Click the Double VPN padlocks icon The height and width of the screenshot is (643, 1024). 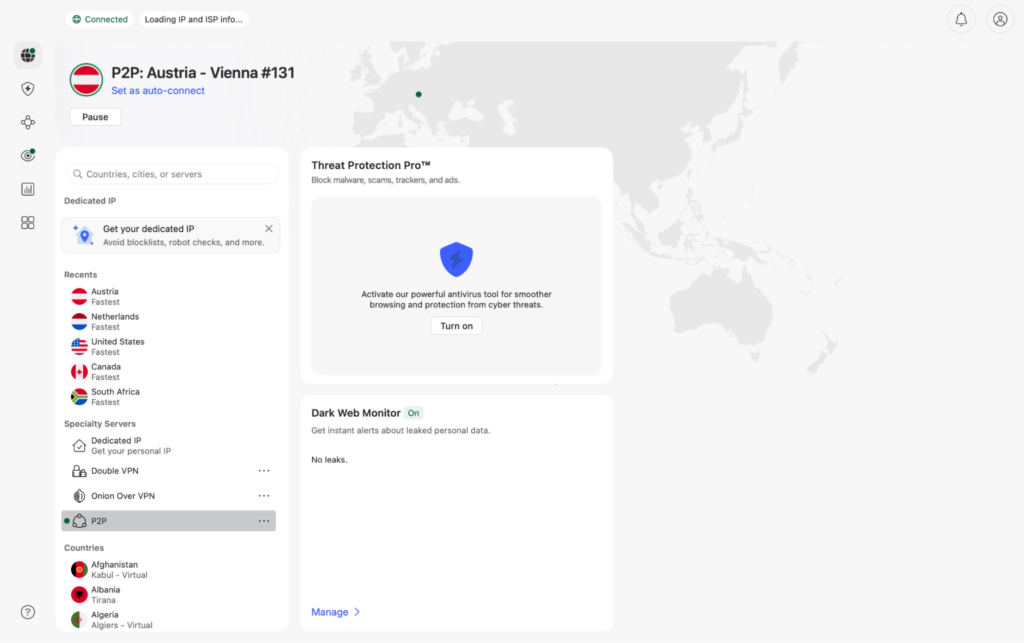(x=79, y=471)
